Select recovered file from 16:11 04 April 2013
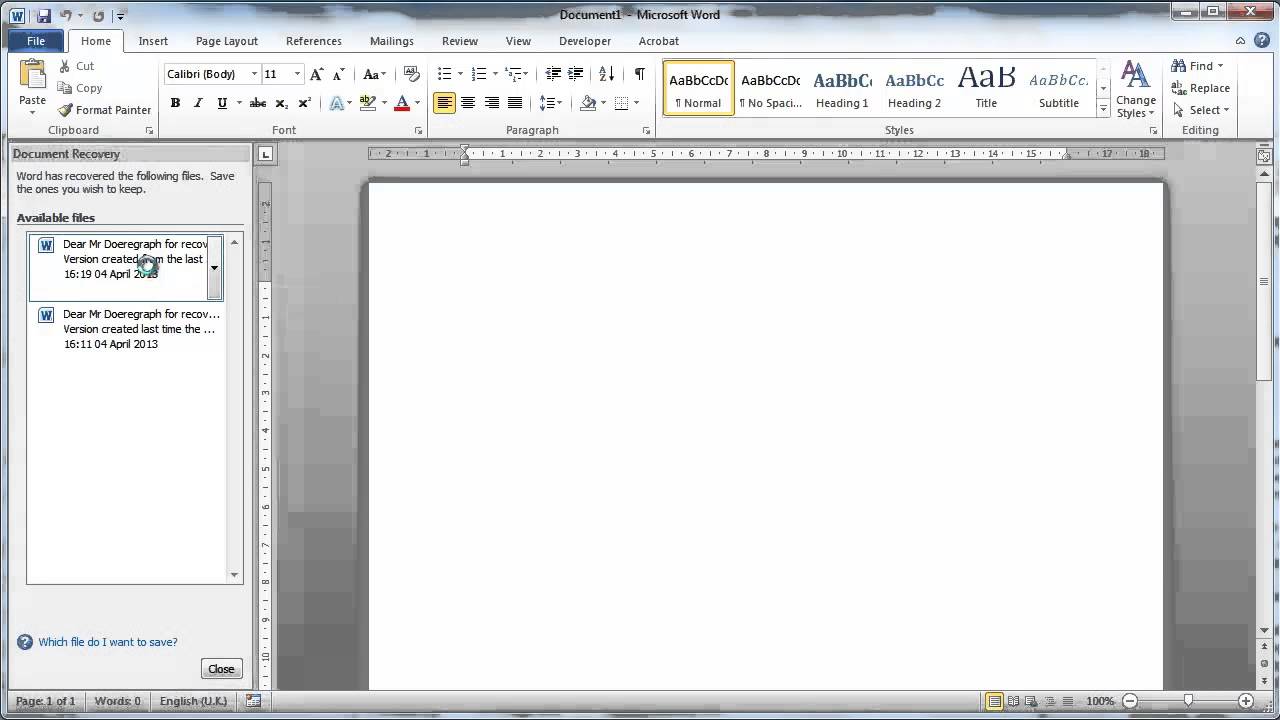 [x=126, y=329]
